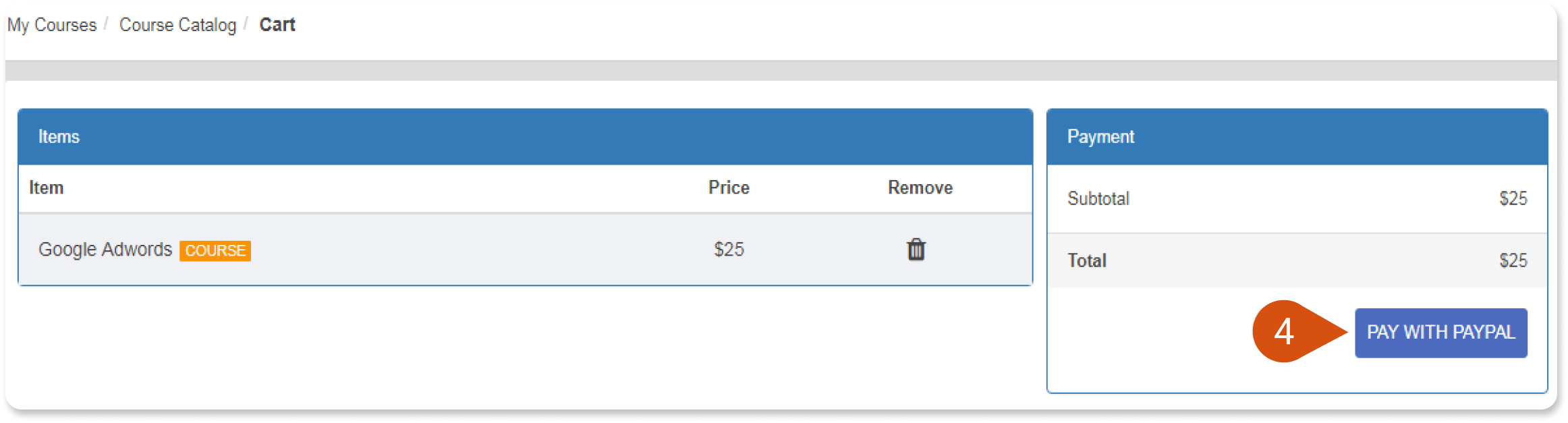Viewport: 1568px width, 423px height.
Task: Select the Cart breadcrumb item
Action: tap(277, 25)
